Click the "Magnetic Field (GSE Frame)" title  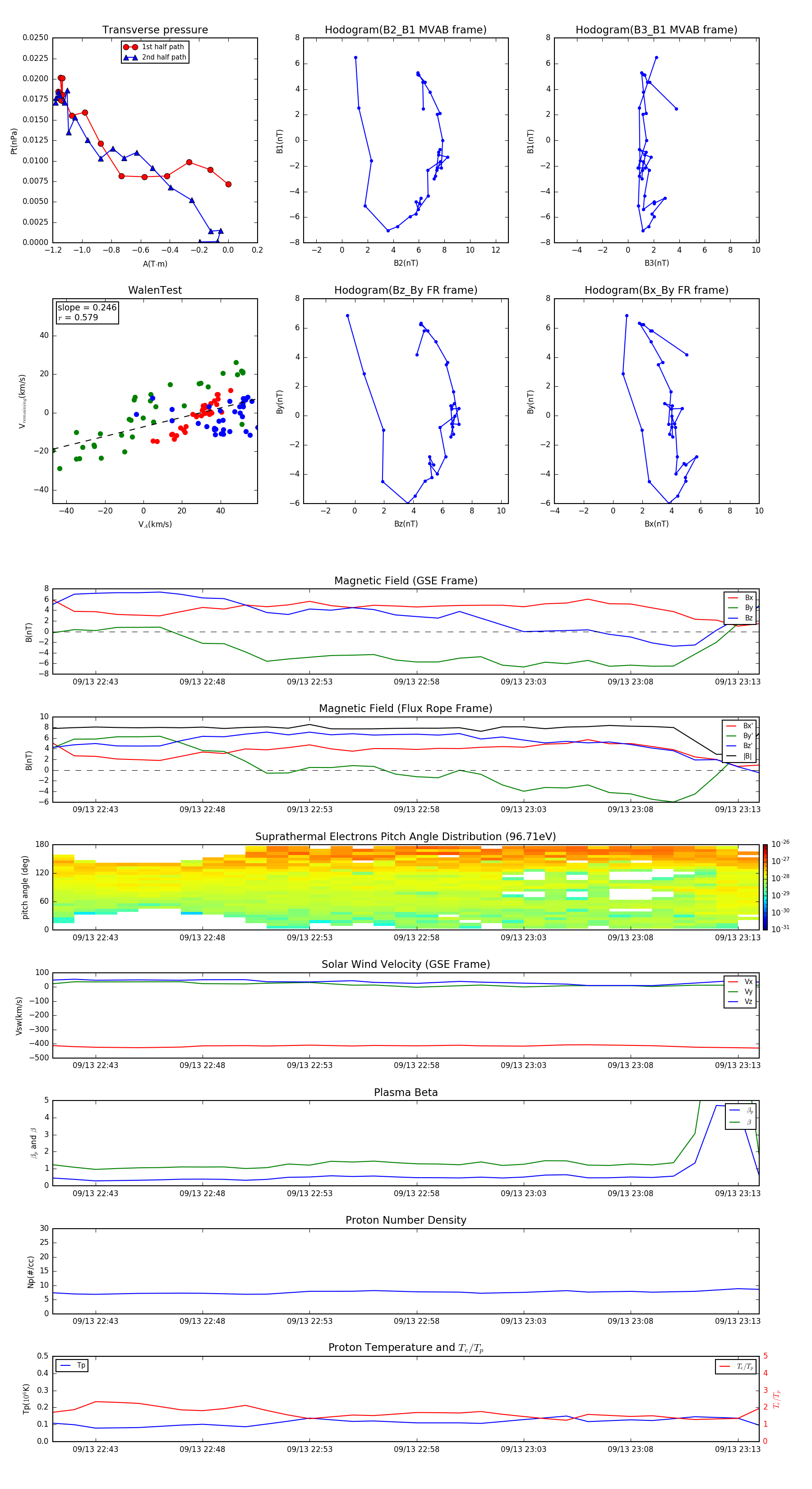pyautogui.click(x=406, y=581)
